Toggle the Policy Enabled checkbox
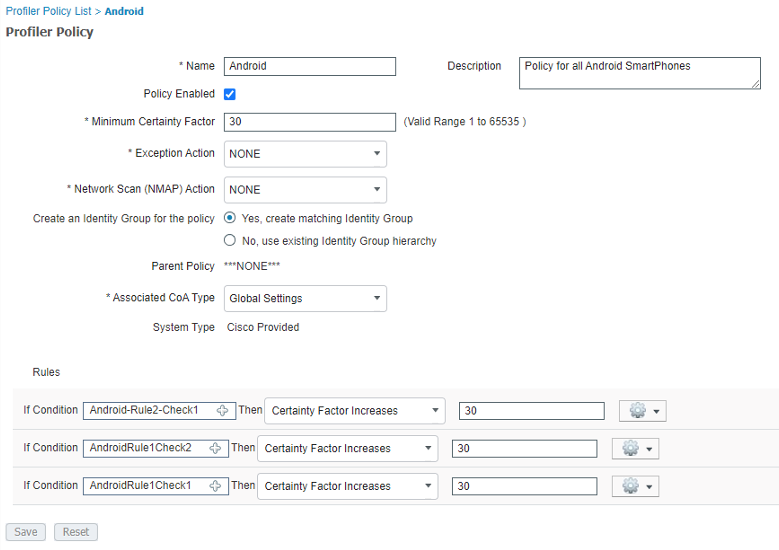 [230, 94]
